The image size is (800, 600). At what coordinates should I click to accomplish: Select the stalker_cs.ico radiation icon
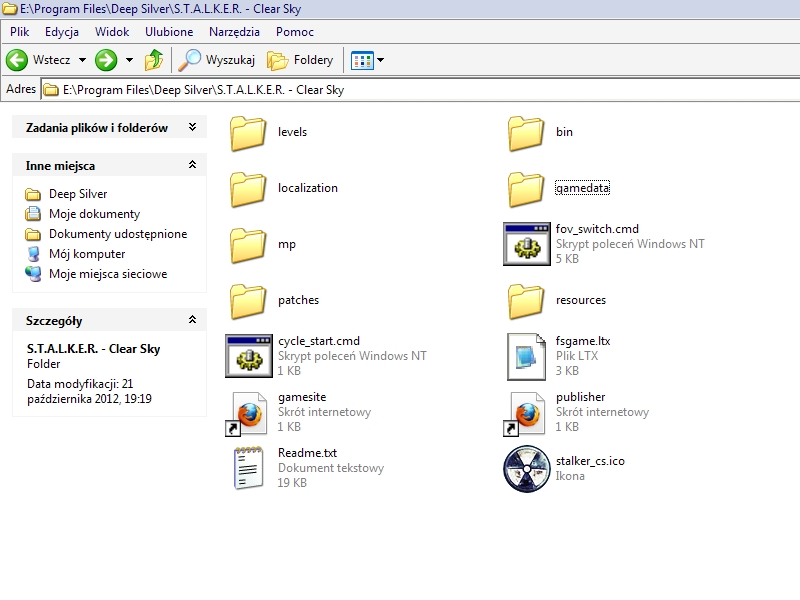click(527, 468)
